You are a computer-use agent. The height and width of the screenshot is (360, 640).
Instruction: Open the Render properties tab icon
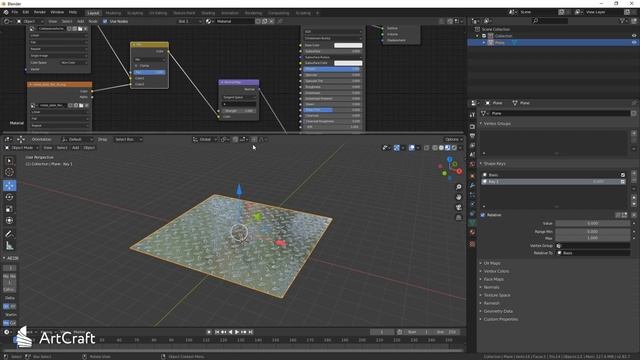472,127
